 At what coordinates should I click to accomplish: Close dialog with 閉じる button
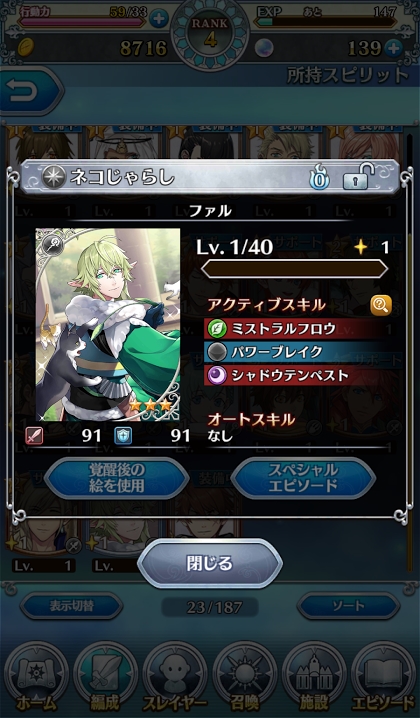210,563
